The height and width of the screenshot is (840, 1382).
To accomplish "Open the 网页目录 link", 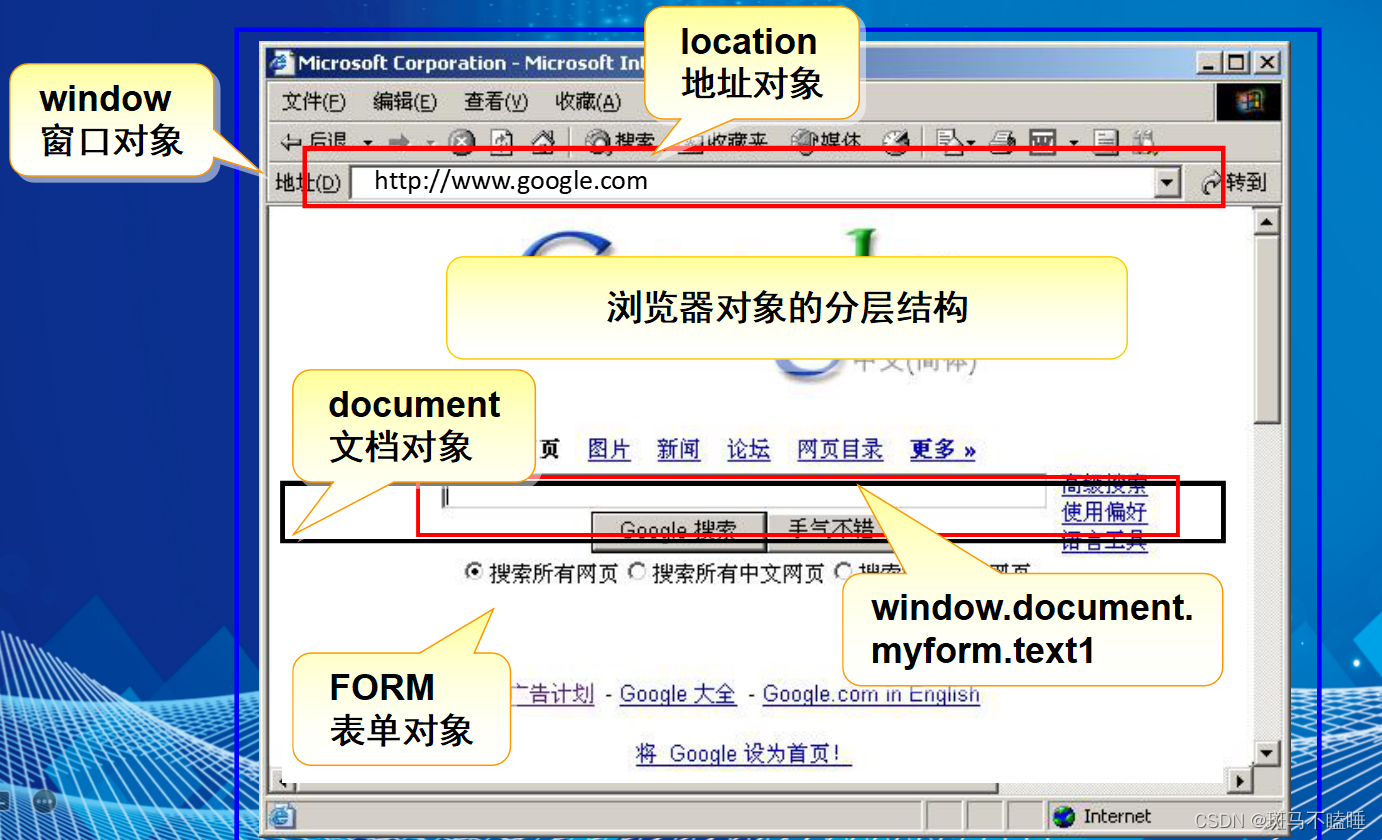I will (840, 450).
